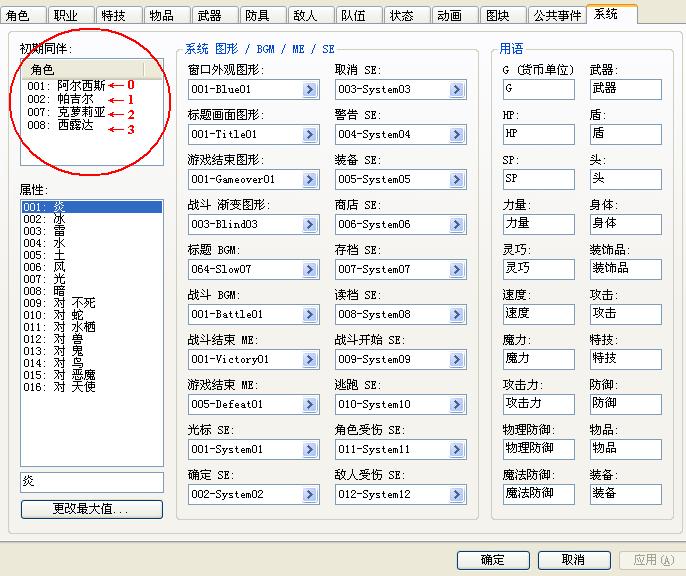The width and height of the screenshot is (686, 576).
Task: Click the 灵巧 term field
Action: (539, 269)
